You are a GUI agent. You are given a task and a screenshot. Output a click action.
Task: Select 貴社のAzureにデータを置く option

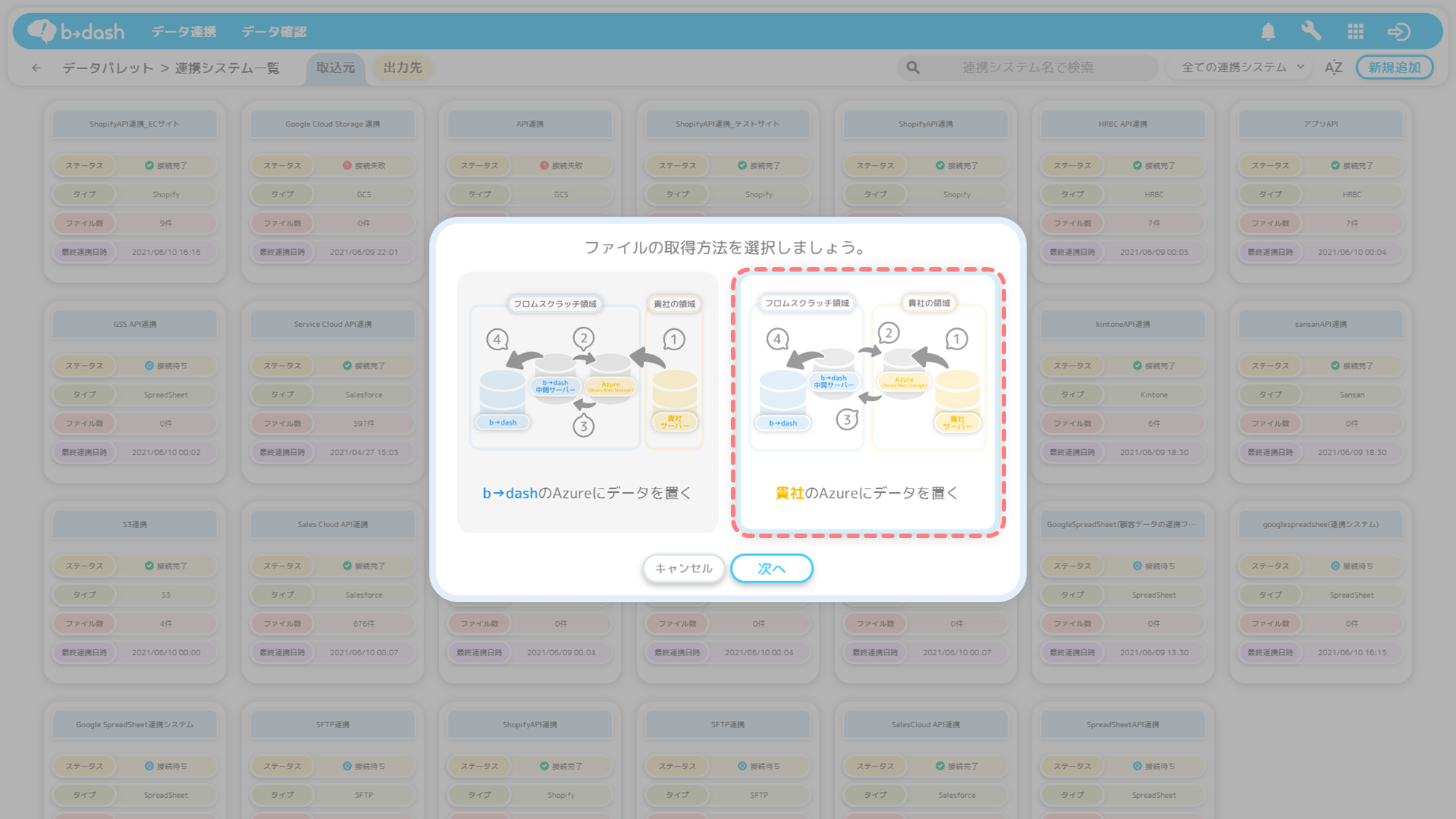coord(868,402)
